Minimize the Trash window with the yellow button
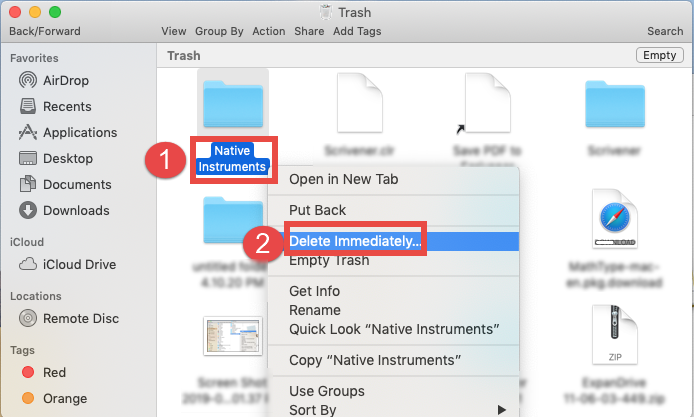Viewport: 694px width, 417px height. coord(35,12)
